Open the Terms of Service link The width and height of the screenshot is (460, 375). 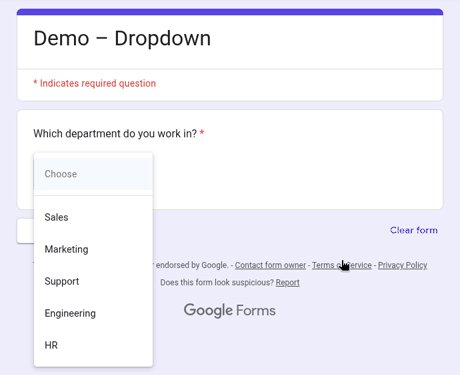pyautogui.click(x=342, y=265)
